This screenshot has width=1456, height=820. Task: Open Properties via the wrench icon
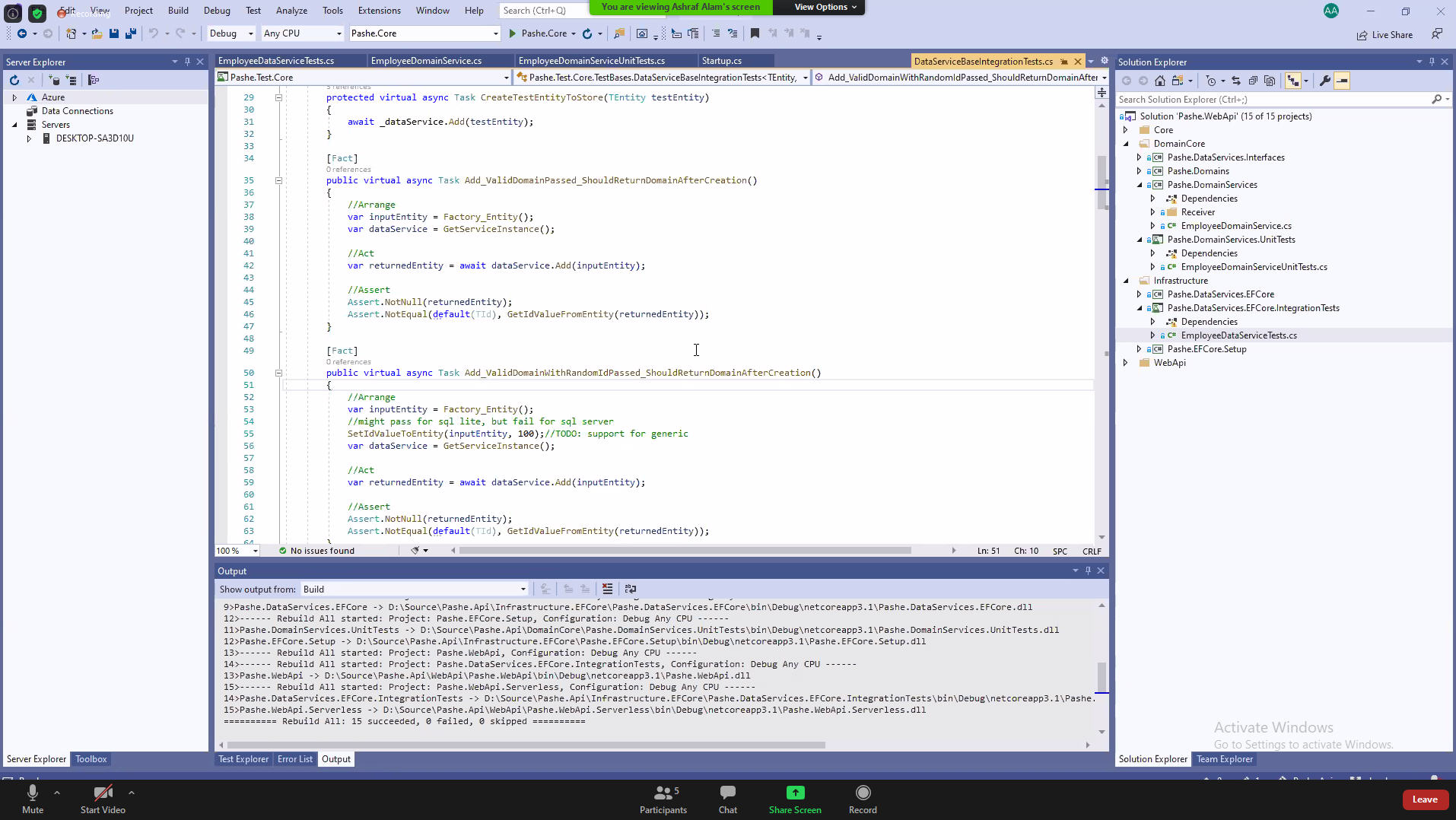[1325, 81]
